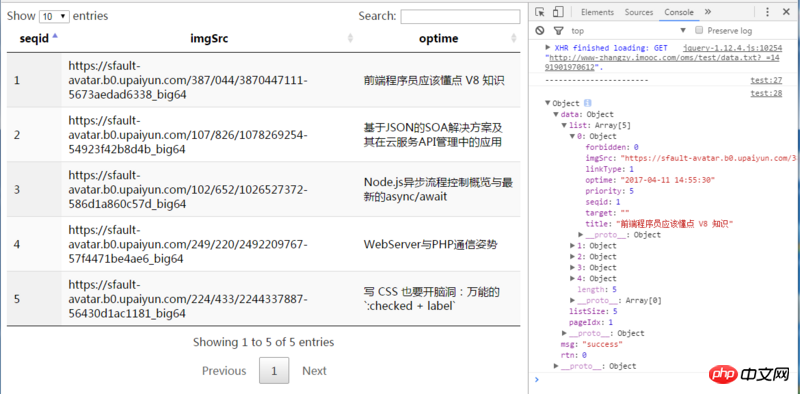The image size is (800, 394).
Task: Click the pageIdx: 1 property
Action: tap(591, 323)
